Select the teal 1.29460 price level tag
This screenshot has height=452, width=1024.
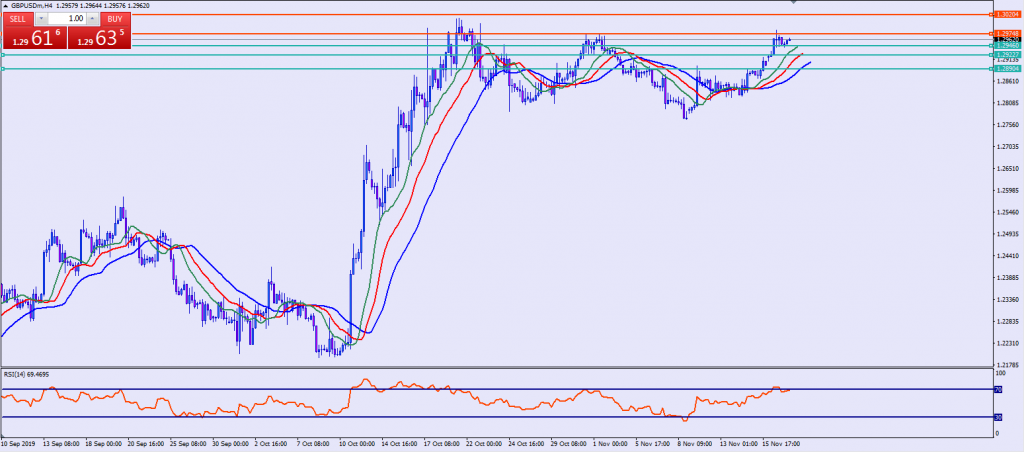pyautogui.click(x=1006, y=45)
